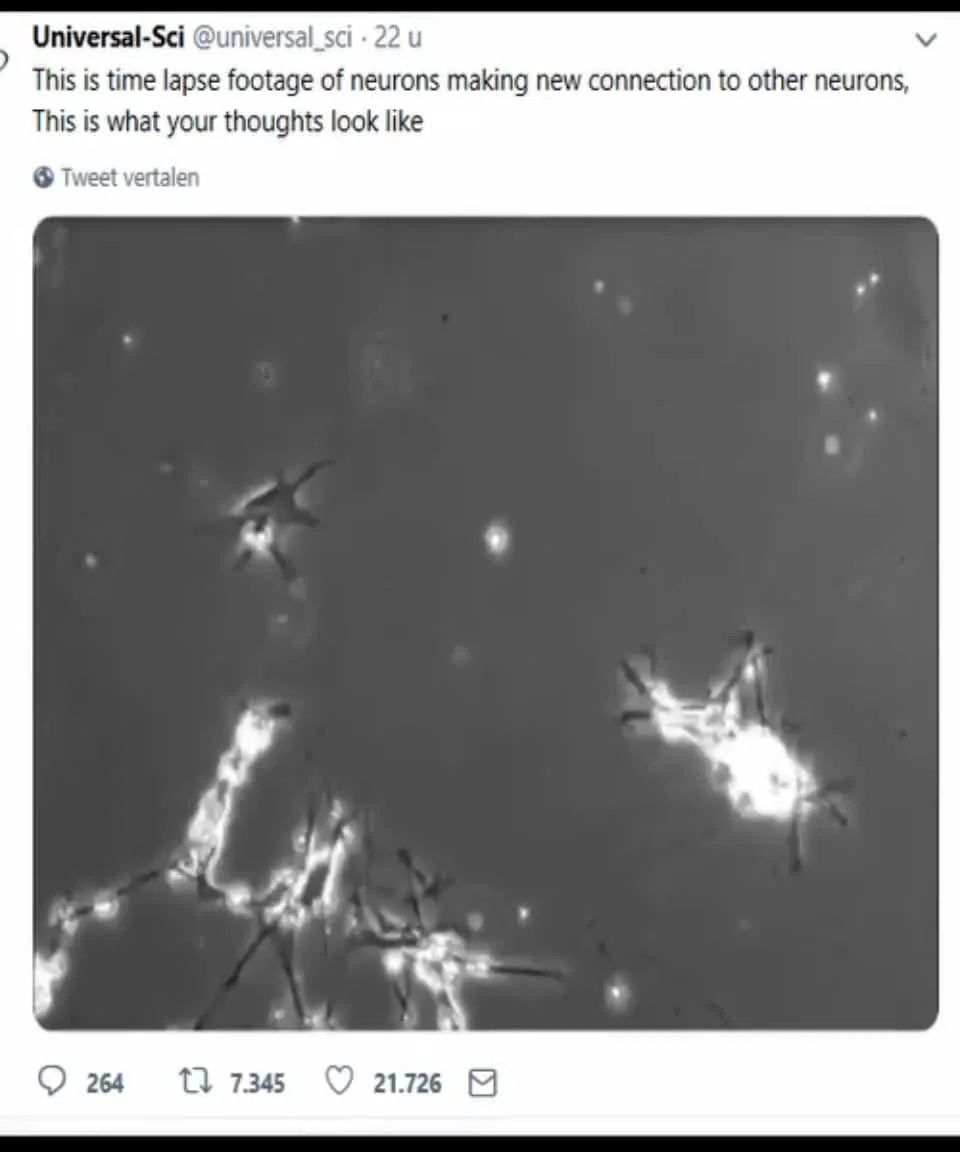This screenshot has height=1152, width=960.
Task: Click the partial icon left of Universal-Sci
Action: click(4, 59)
